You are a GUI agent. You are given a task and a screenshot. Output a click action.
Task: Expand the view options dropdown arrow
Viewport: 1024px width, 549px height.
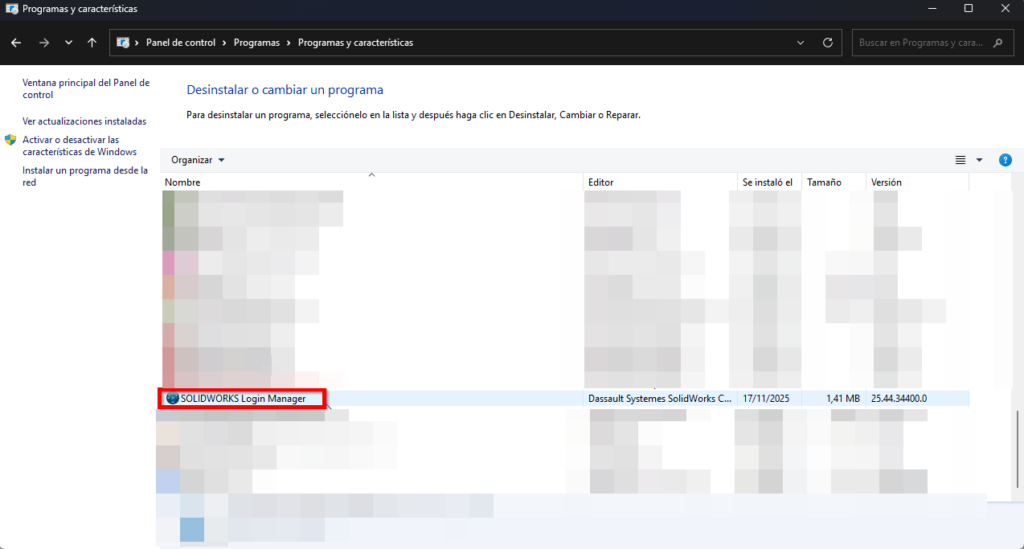979,160
